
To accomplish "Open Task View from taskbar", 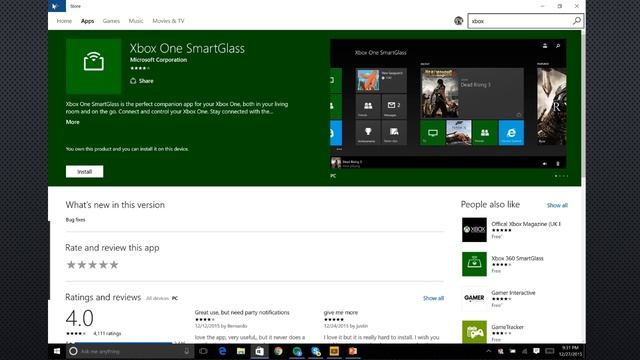I will pyautogui.click(x=203, y=351).
